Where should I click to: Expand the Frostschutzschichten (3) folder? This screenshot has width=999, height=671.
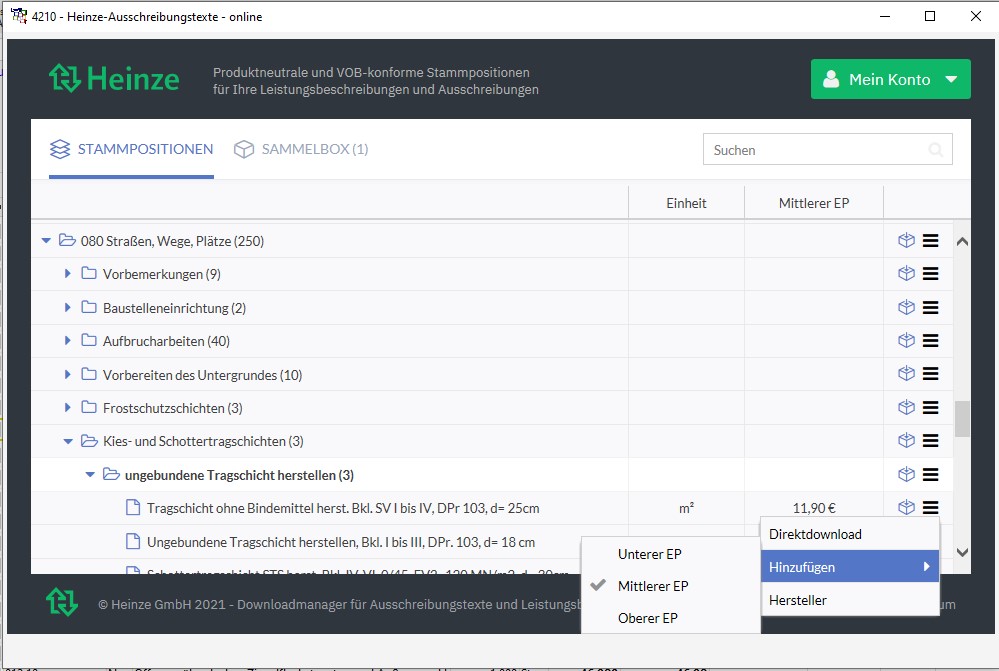tap(68, 408)
